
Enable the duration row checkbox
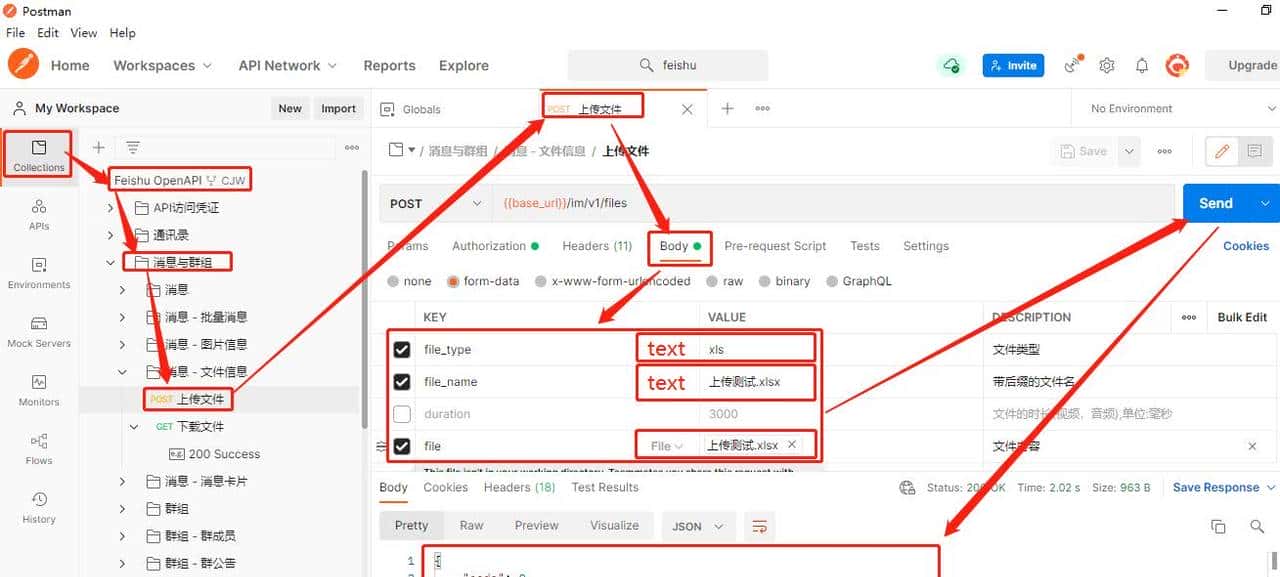point(402,414)
